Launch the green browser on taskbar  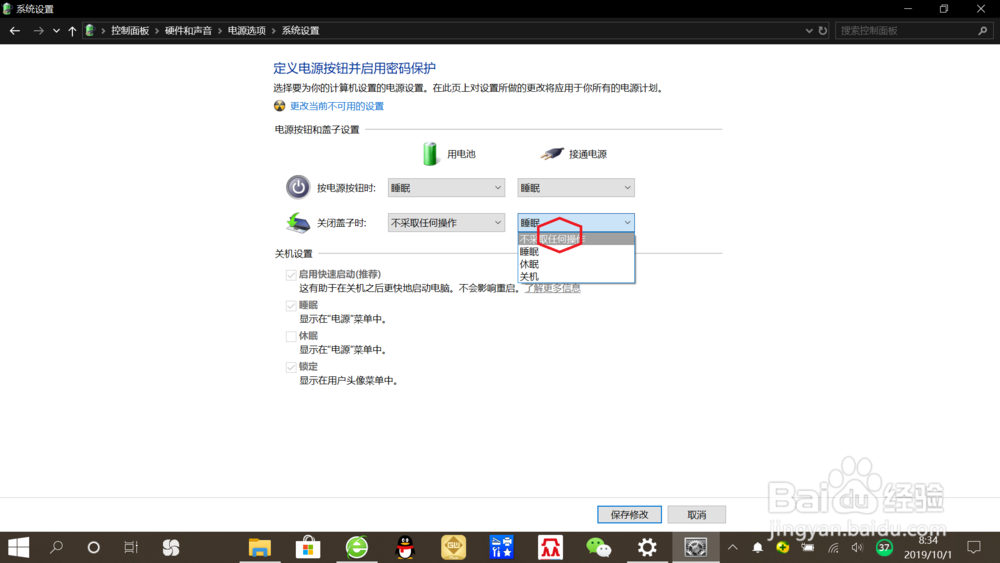click(x=357, y=547)
